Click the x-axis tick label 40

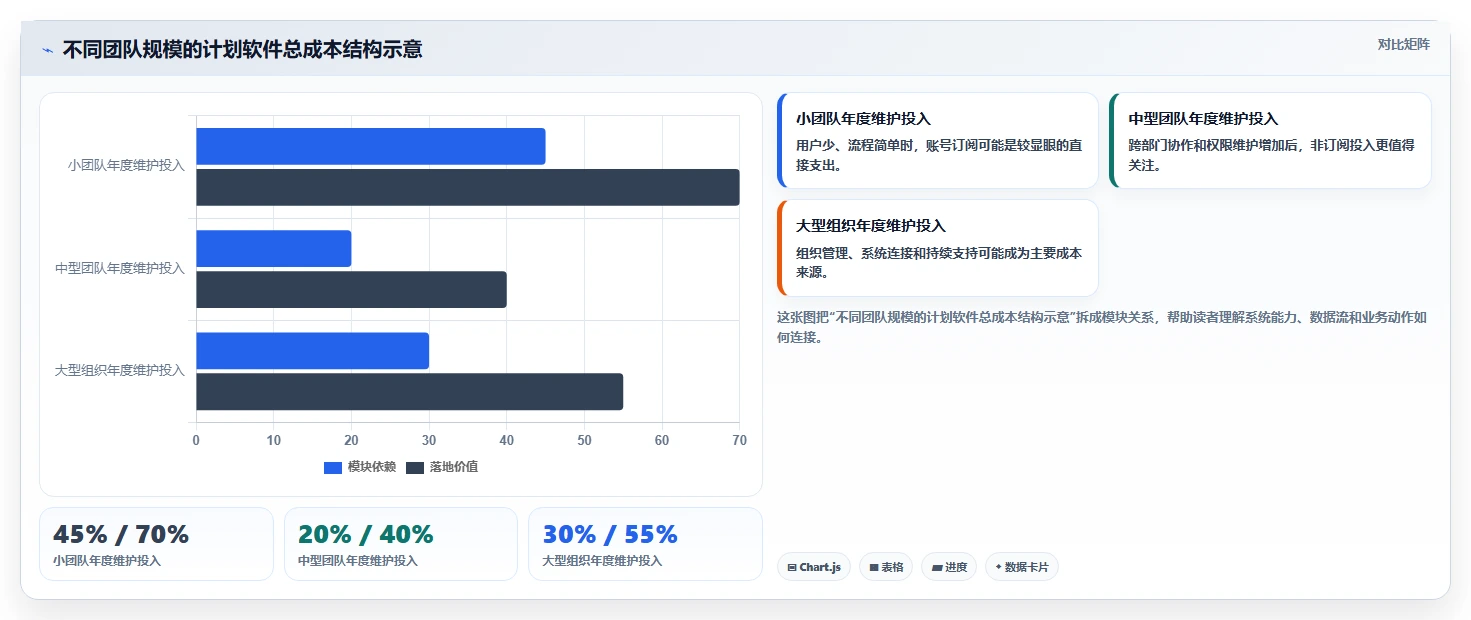(x=506, y=440)
